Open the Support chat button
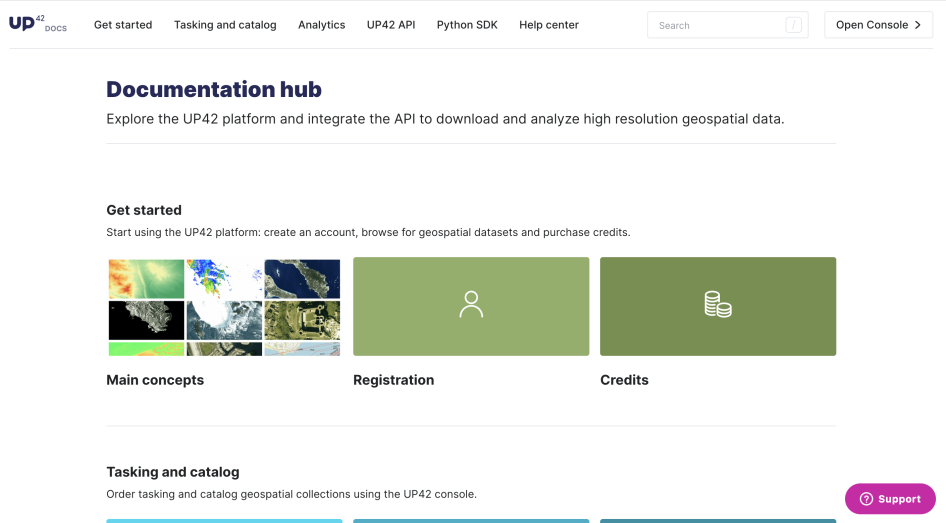Viewport: 946px width, 523px height. click(890, 499)
